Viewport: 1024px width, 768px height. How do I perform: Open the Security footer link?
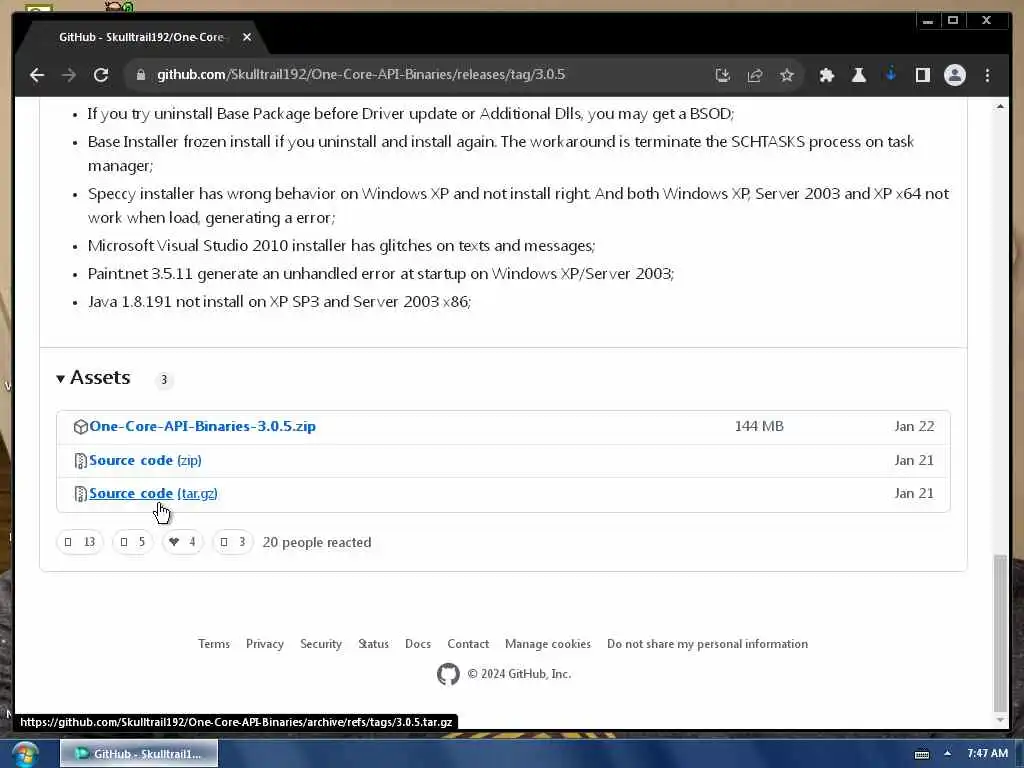(x=321, y=644)
